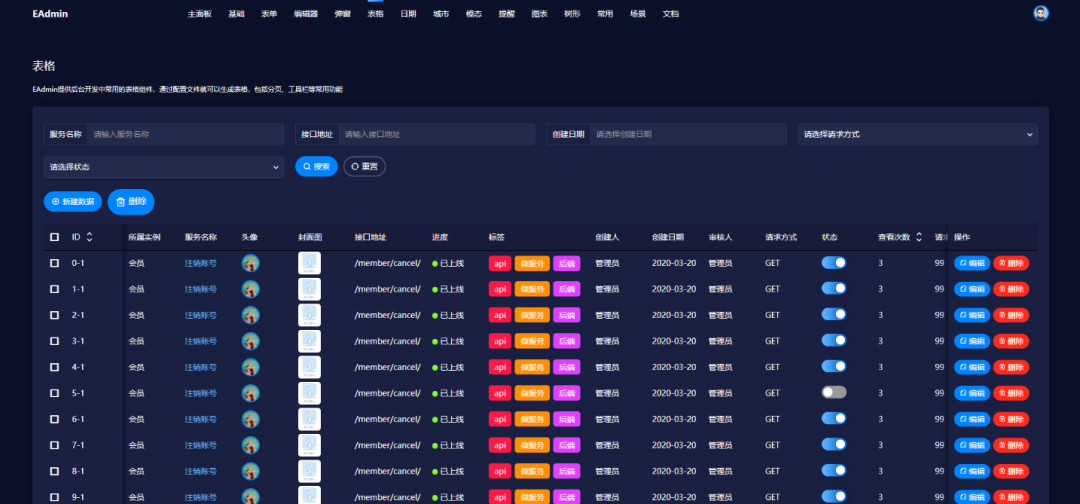Open the 请选择状态 dropdown
1080x504 pixels.
pyautogui.click(x=163, y=167)
